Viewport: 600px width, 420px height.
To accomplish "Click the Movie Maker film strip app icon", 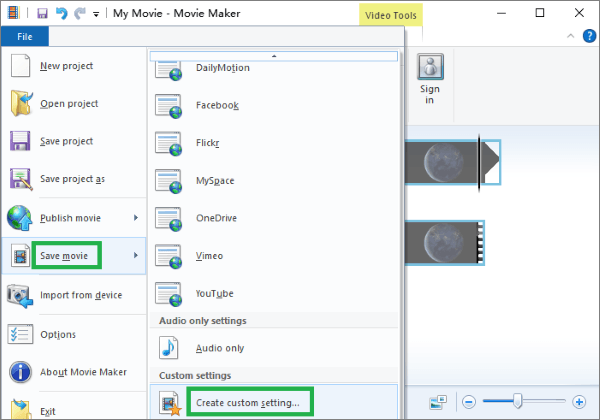I will click(x=13, y=13).
